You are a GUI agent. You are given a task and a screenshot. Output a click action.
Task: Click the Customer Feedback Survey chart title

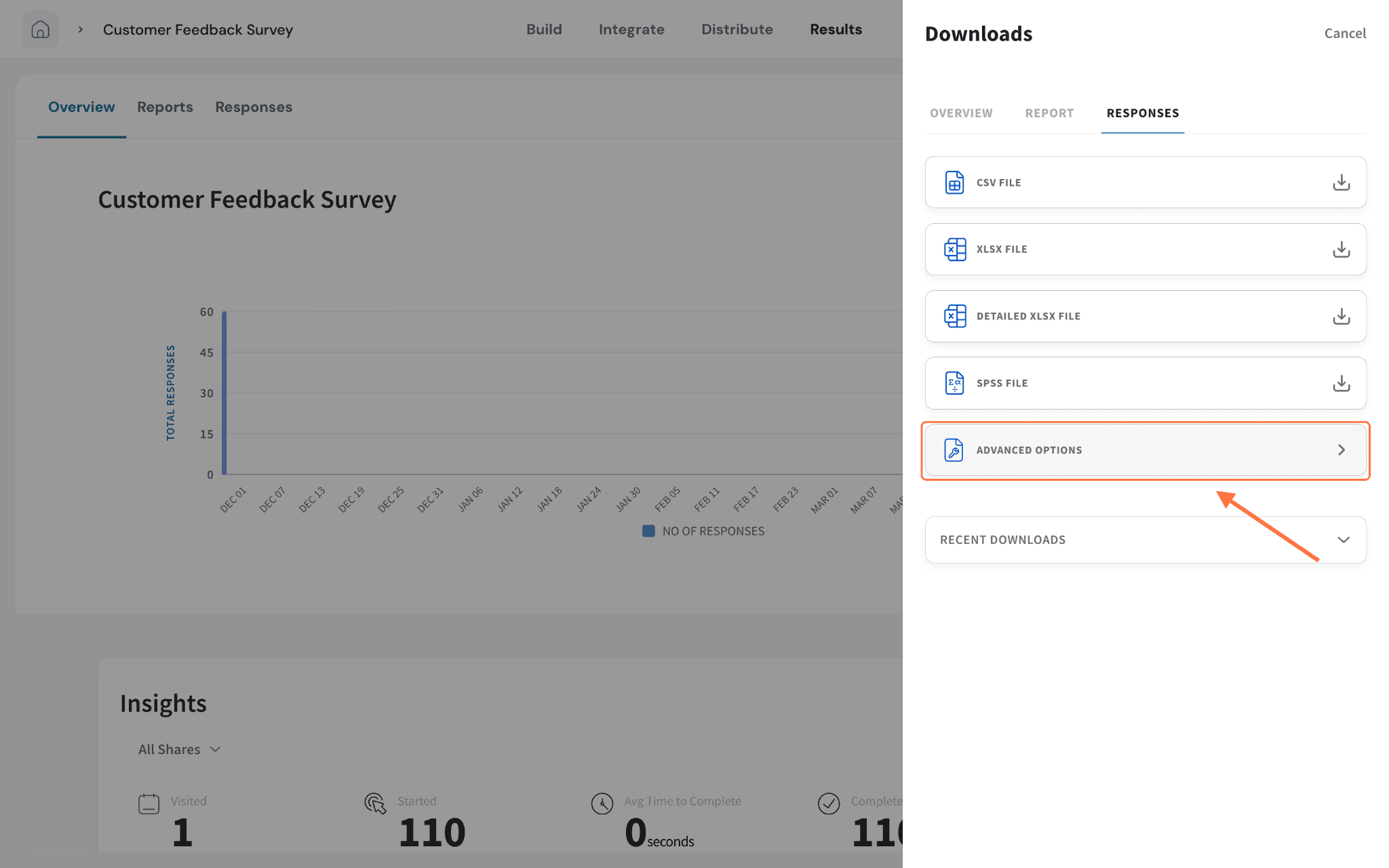247,200
